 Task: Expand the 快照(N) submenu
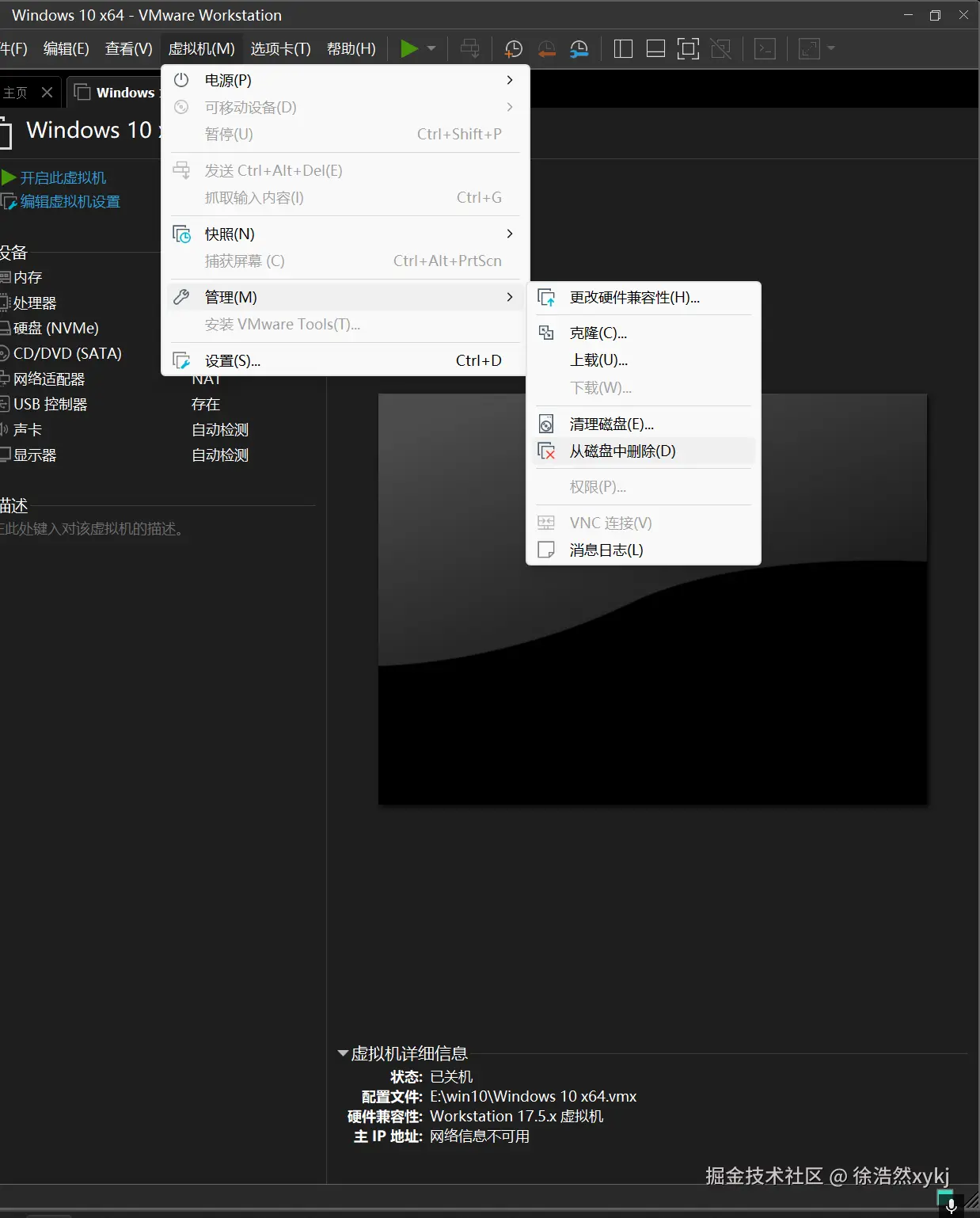(344, 234)
